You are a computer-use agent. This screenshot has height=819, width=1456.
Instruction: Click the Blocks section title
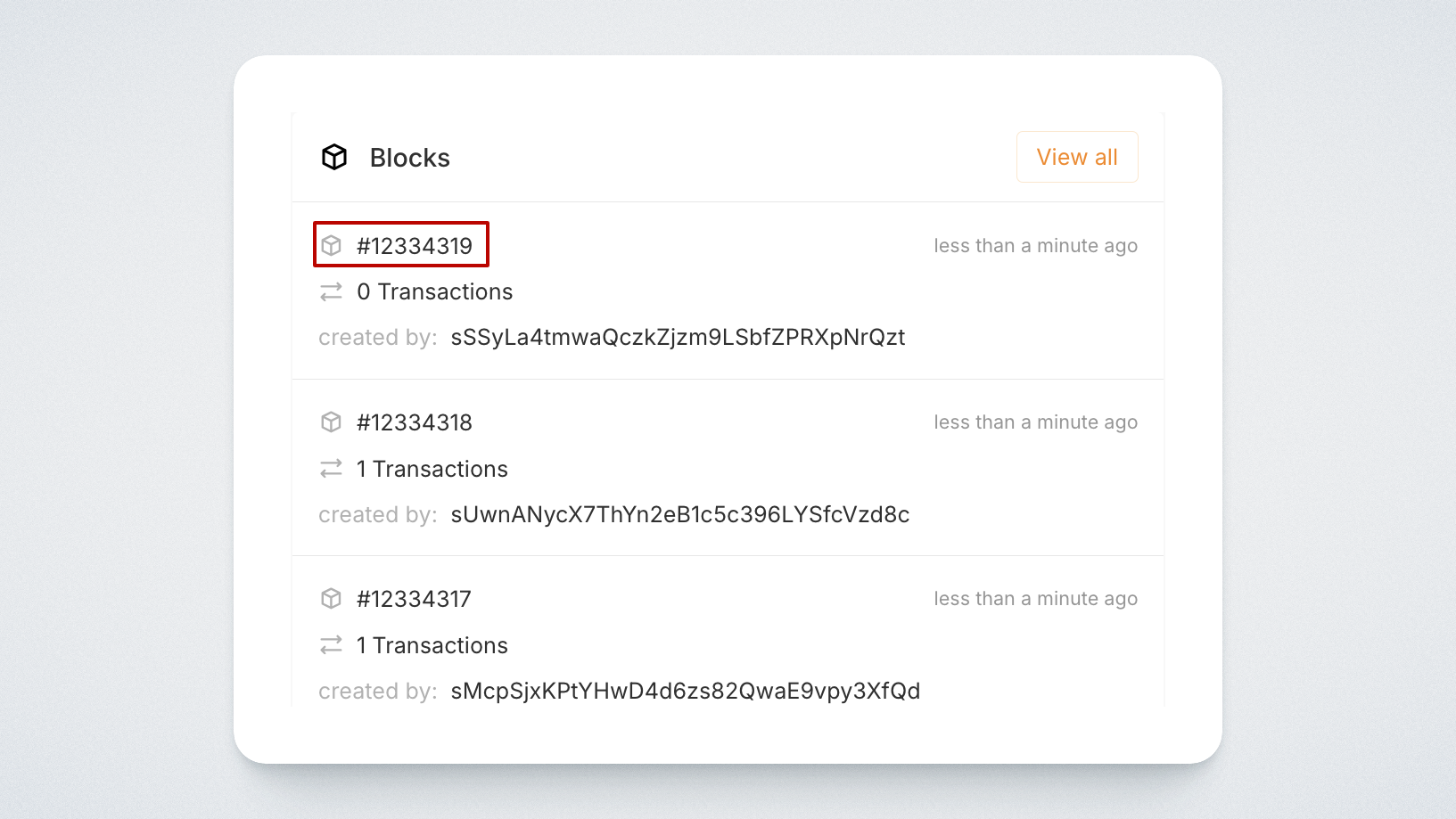(410, 158)
